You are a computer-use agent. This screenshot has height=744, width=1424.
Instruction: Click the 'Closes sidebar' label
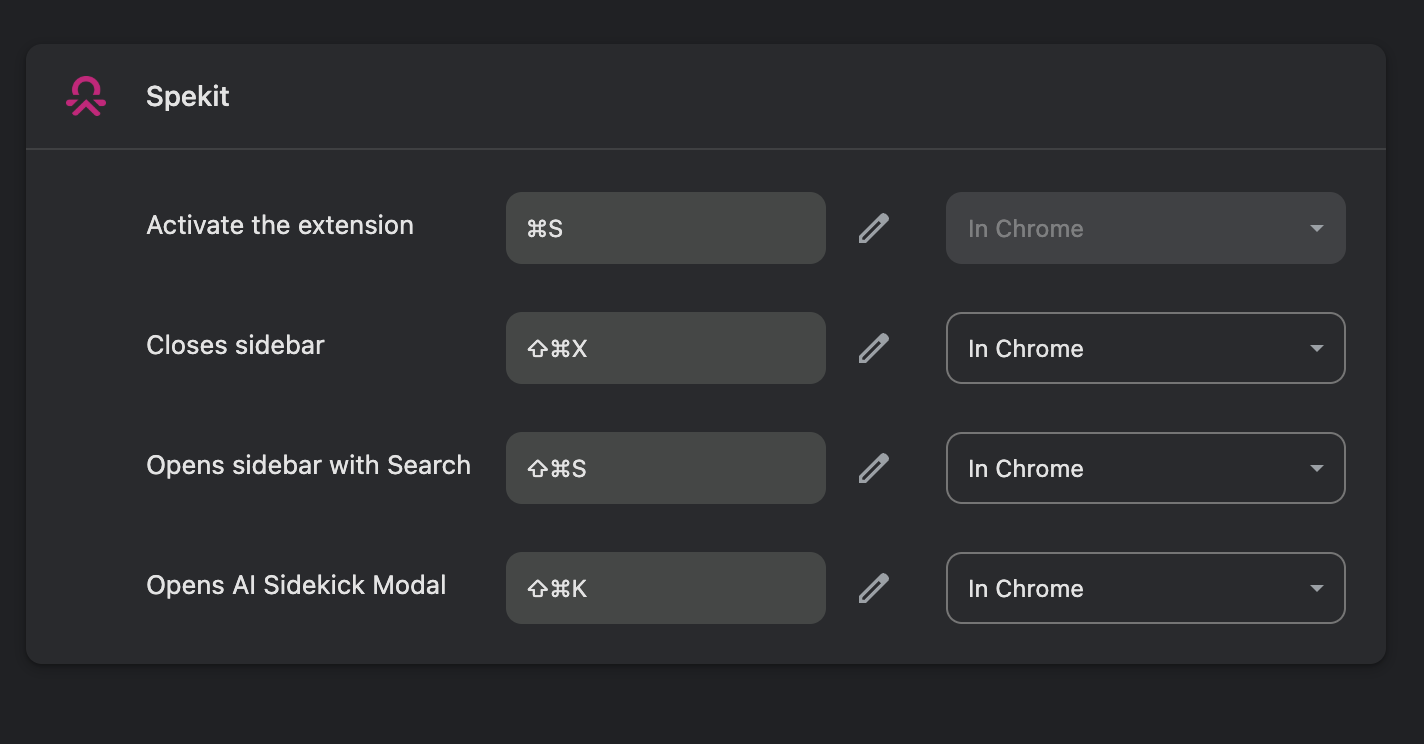pos(236,345)
